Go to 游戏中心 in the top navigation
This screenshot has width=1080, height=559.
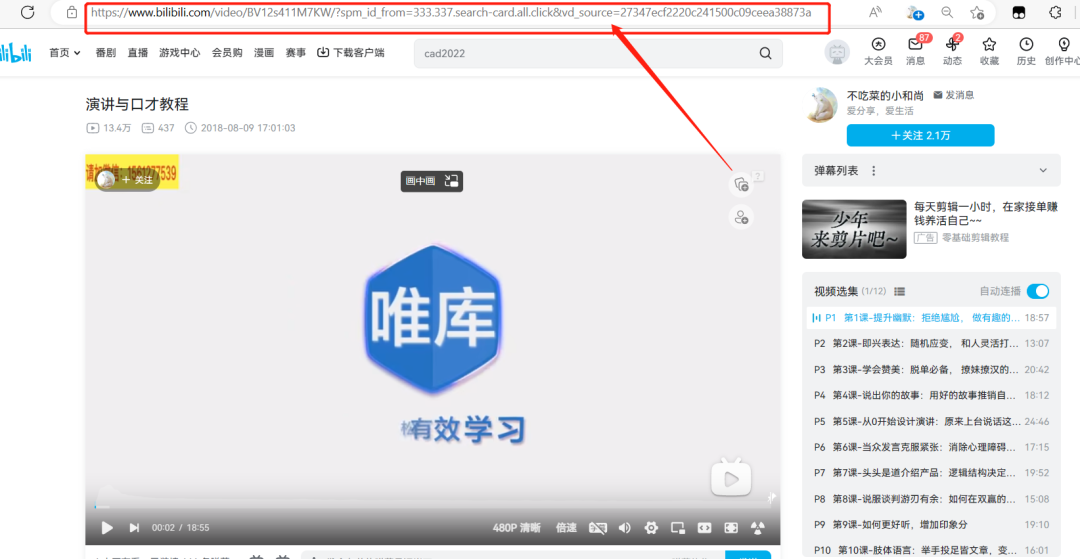pyautogui.click(x=180, y=53)
